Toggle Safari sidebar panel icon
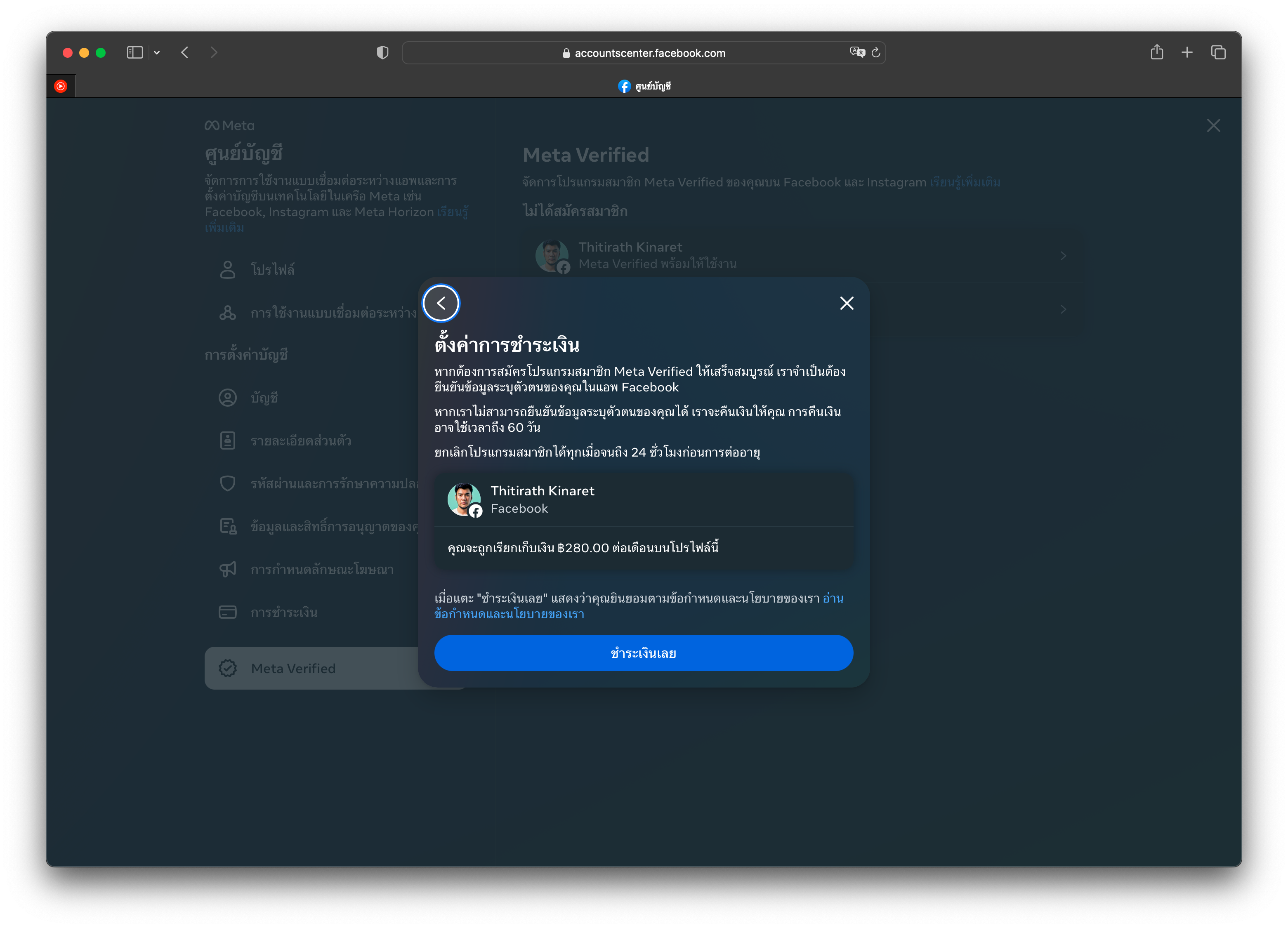Image resolution: width=1288 pixels, height=928 pixels. tap(134, 53)
